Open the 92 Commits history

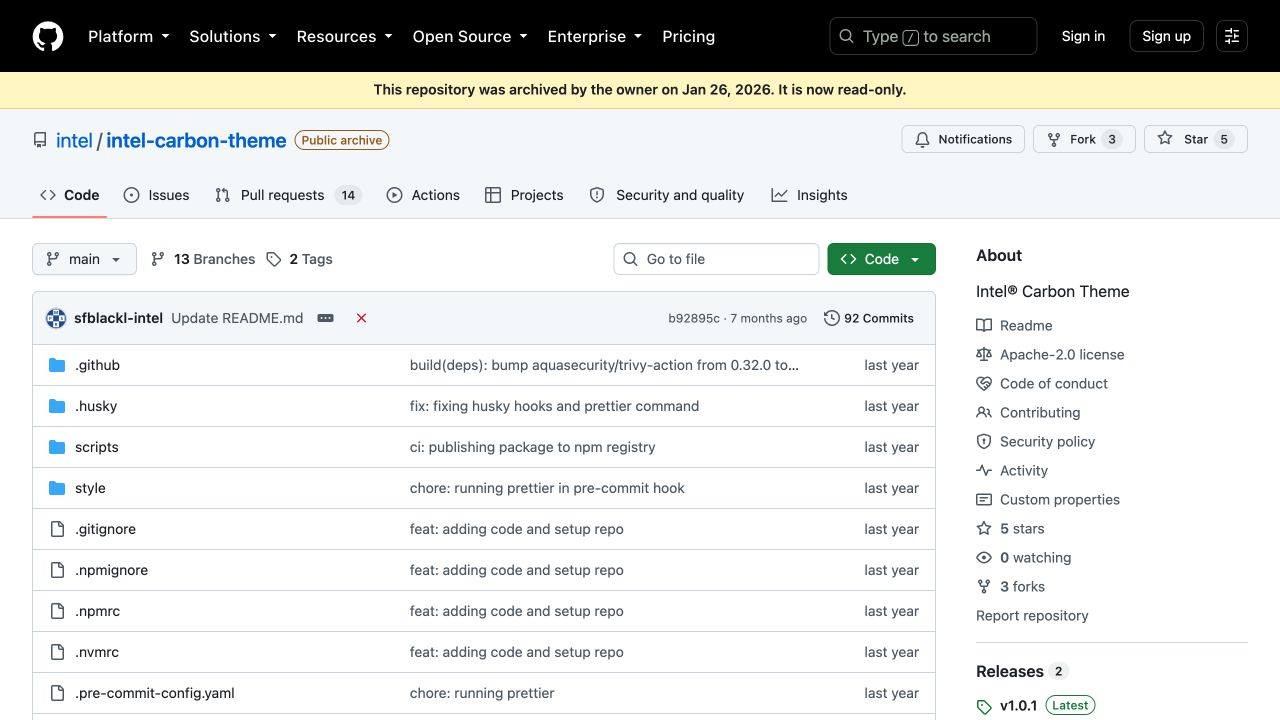coord(869,318)
